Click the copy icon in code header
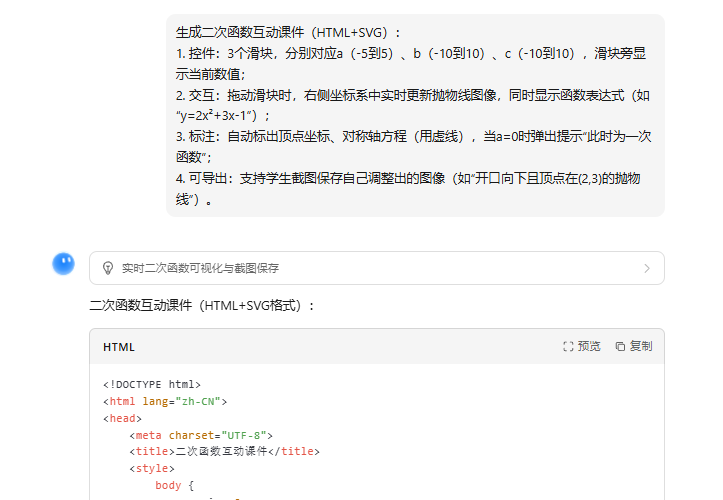The width and height of the screenshot is (723, 500). click(620, 346)
